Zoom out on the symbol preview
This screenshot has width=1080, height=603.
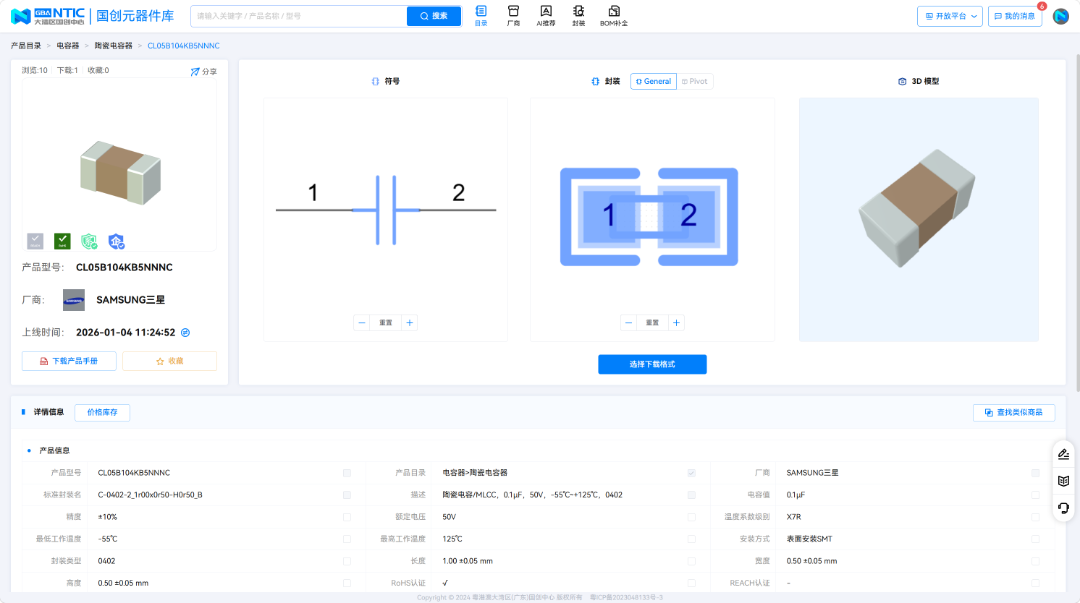362,323
